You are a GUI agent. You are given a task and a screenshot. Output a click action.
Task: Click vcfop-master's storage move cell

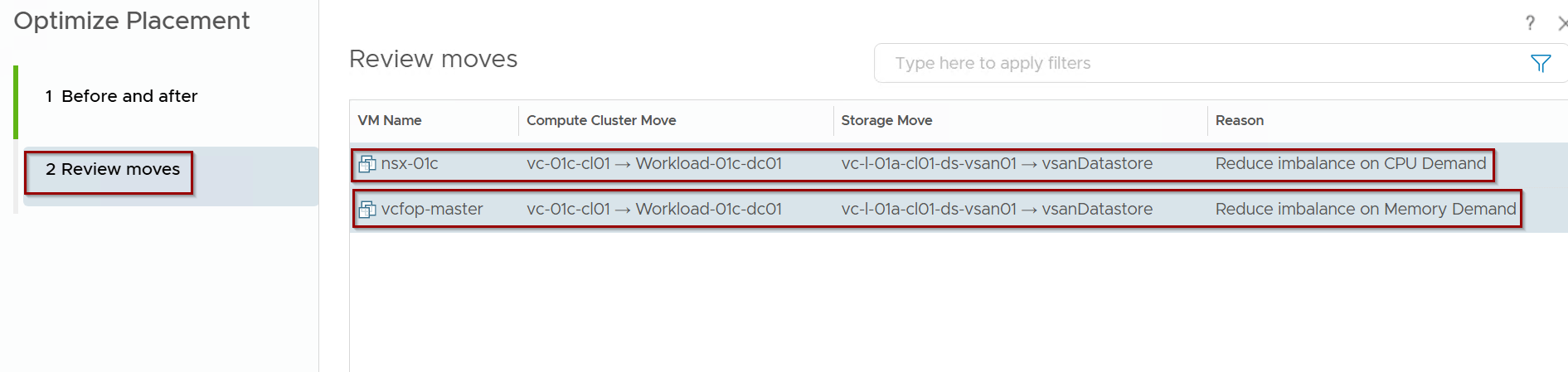[x=997, y=210]
